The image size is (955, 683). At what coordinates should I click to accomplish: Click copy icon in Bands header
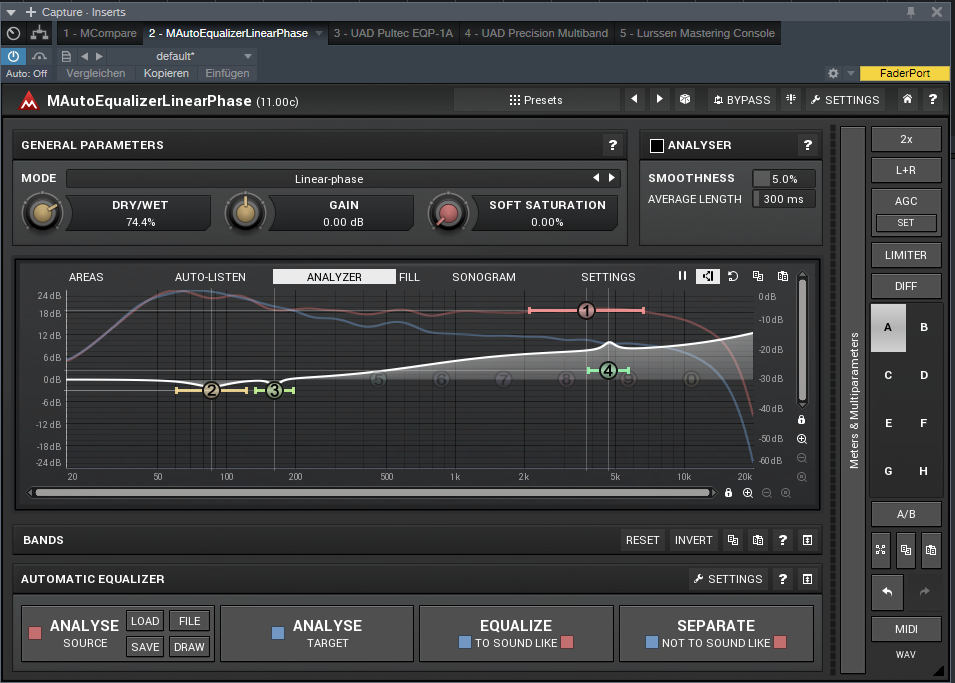click(733, 540)
